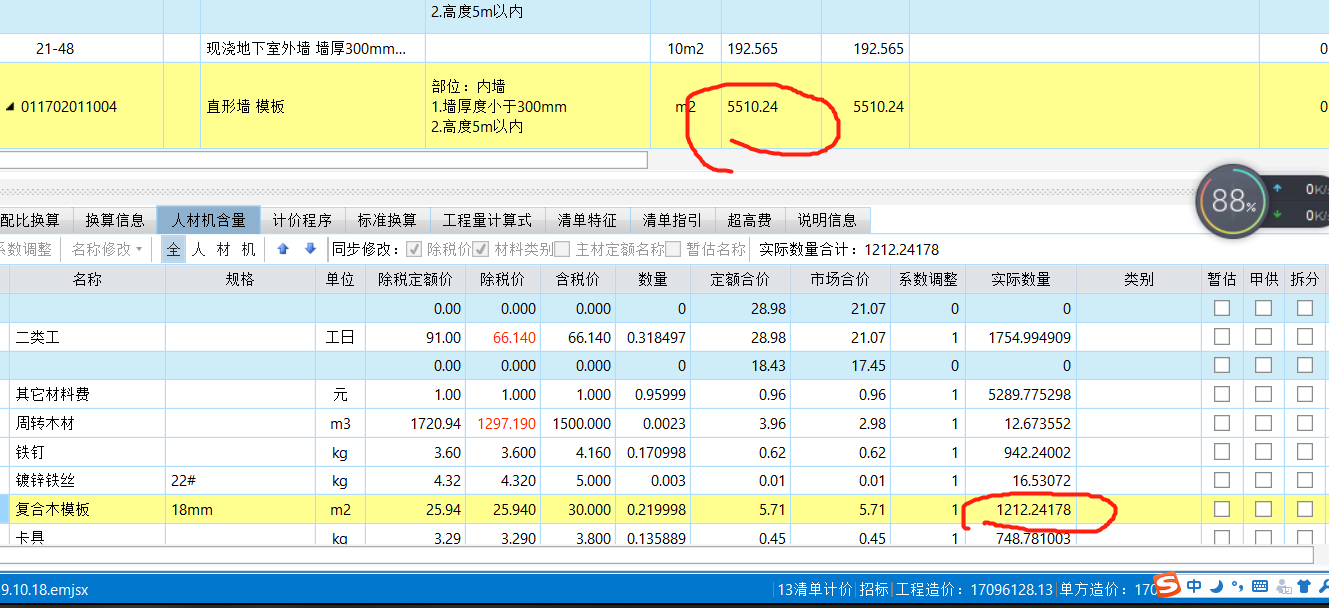Click the moon icon in Sogou toolbar

[1216, 586]
